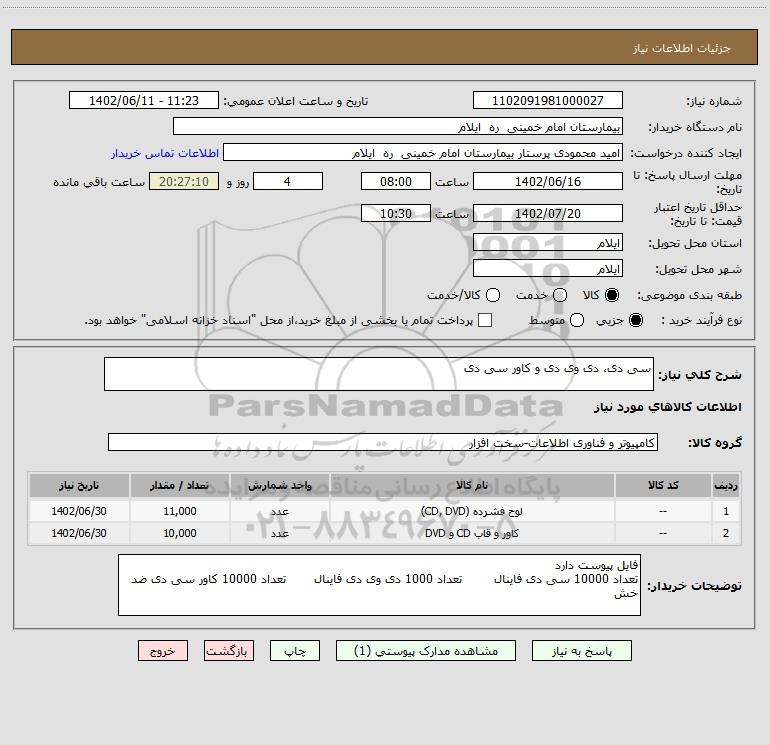Click the پاسخ به نیاز button
This screenshot has width=770, height=745.
581,651
